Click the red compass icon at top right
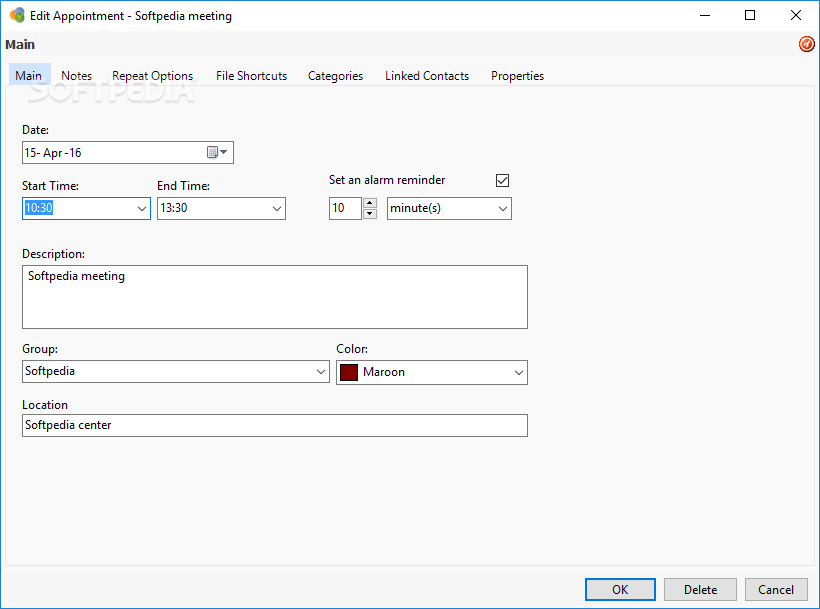820x609 pixels. coord(806,44)
